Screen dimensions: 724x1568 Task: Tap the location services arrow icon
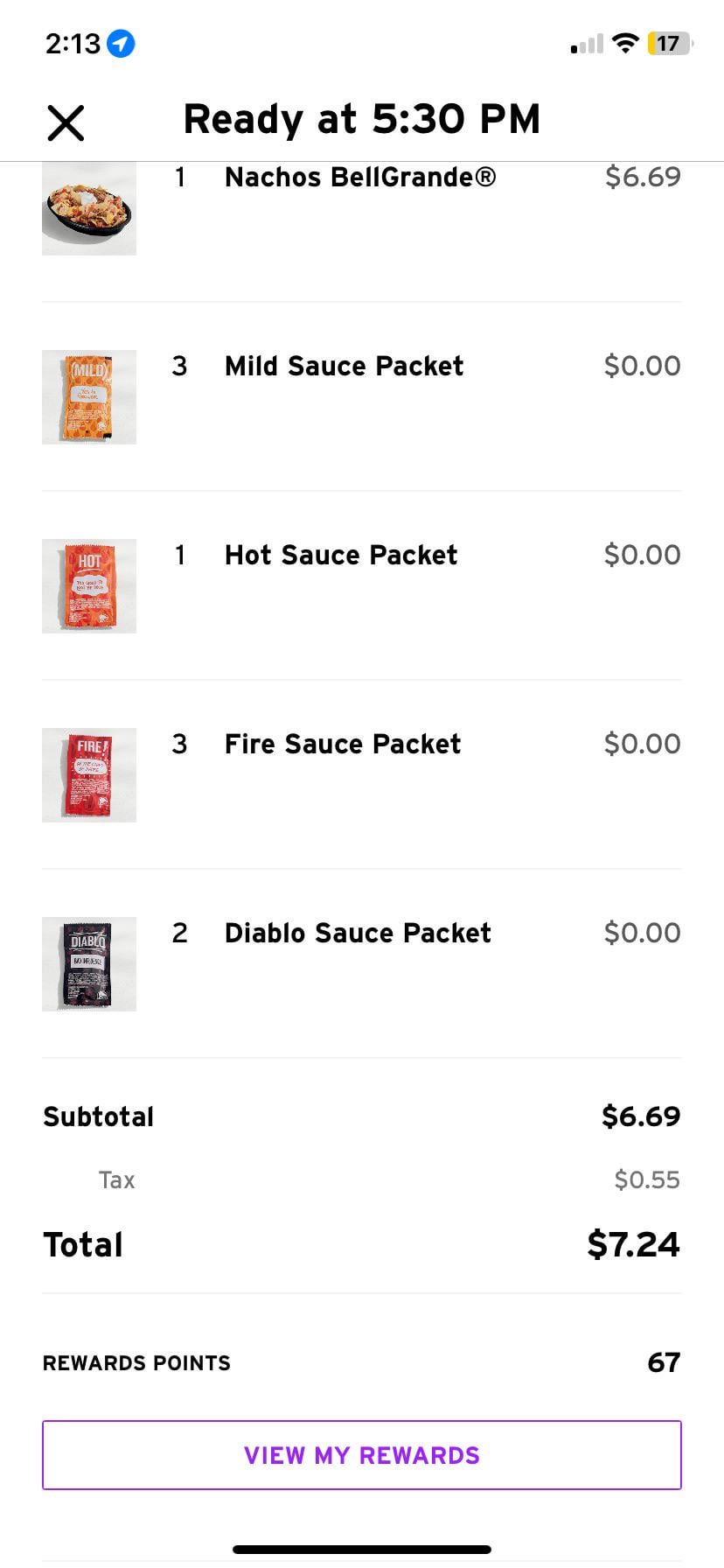pos(121,43)
